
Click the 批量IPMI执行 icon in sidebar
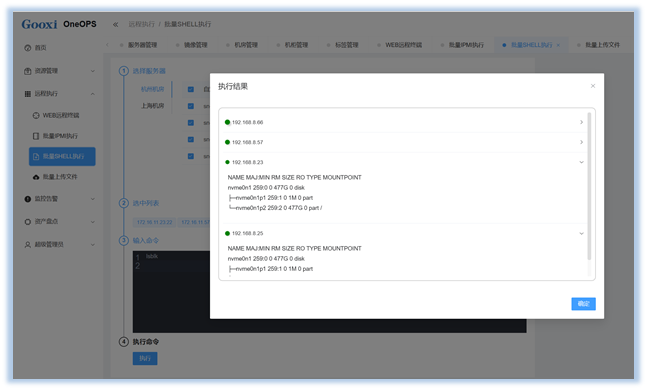(x=36, y=136)
